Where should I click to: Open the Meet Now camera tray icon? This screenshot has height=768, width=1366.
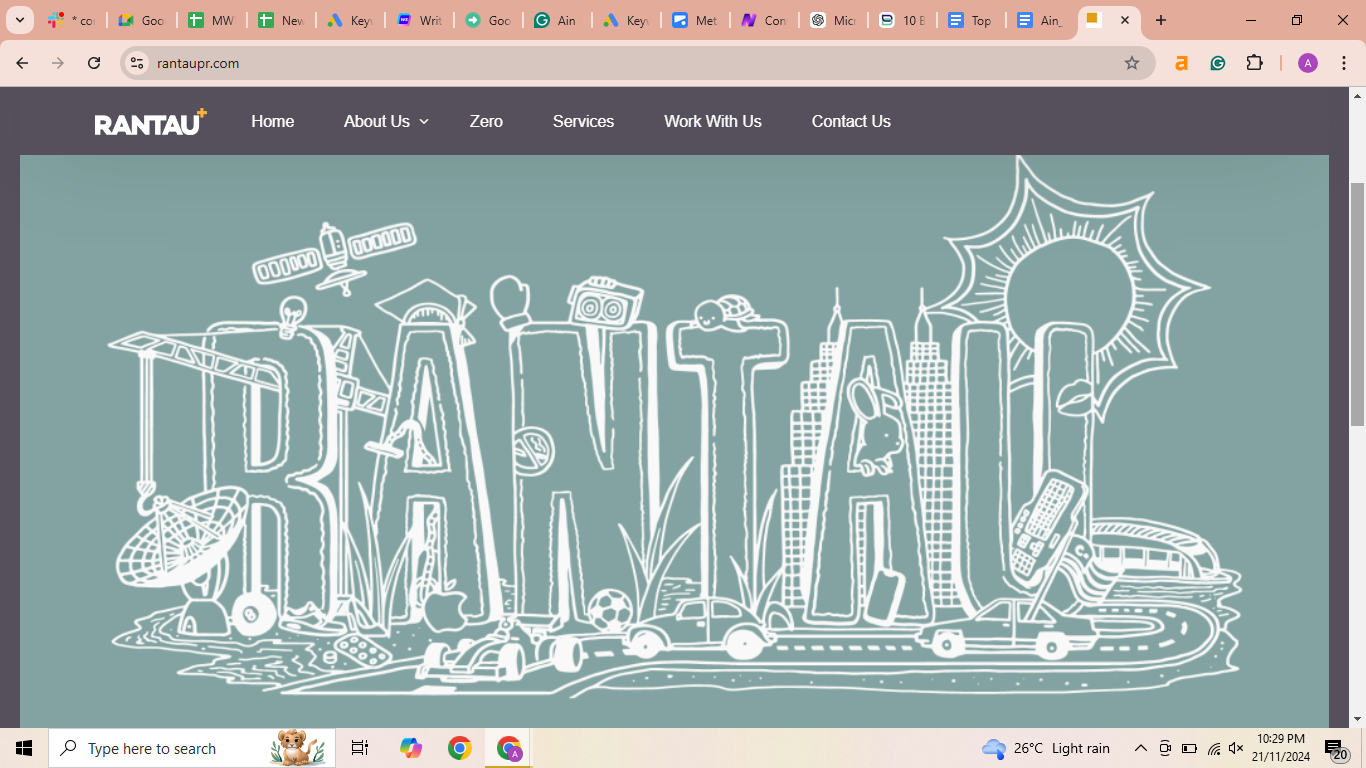1165,748
